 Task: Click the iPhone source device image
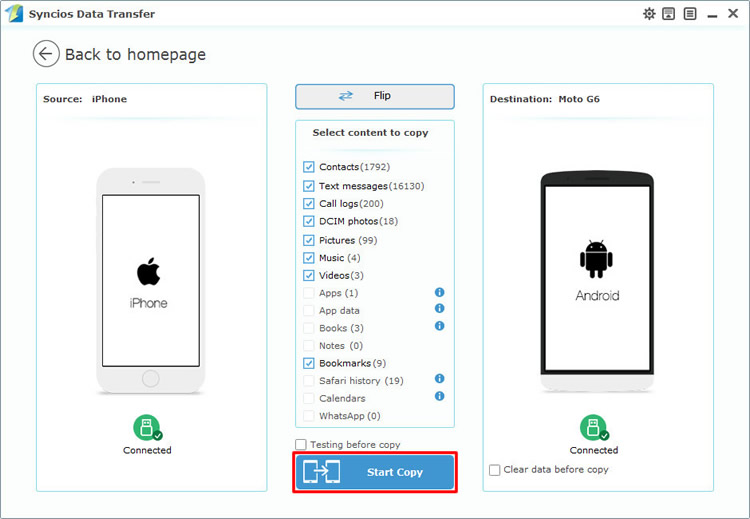point(151,281)
